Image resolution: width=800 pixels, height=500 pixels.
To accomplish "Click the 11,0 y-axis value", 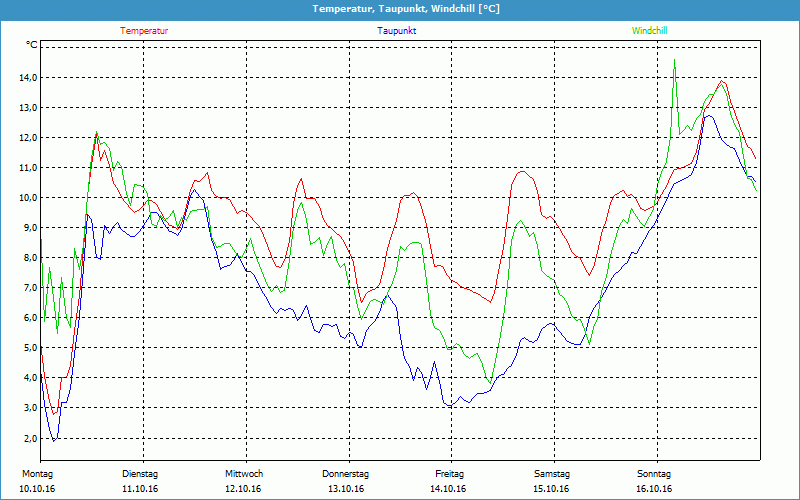I will tap(29, 168).
